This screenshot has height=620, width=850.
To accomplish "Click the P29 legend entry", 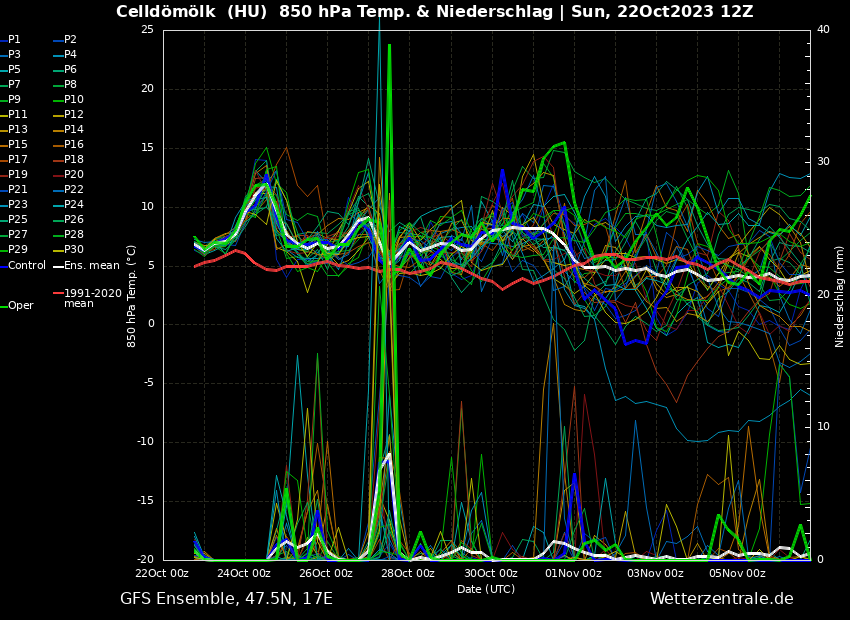I will pyautogui.click(x=18, y=250).
